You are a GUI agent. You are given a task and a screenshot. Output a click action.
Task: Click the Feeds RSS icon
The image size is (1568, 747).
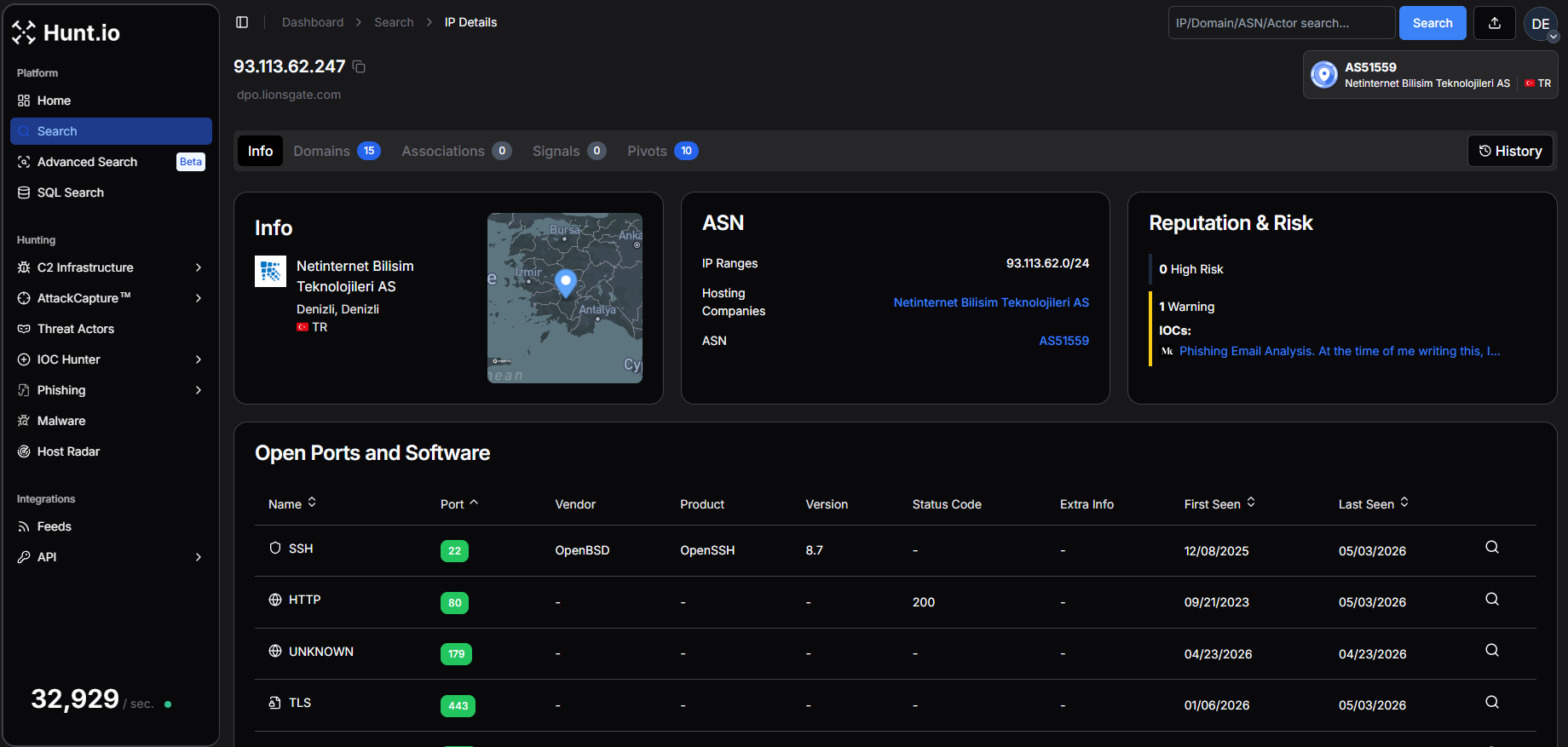tap(24, 526)
